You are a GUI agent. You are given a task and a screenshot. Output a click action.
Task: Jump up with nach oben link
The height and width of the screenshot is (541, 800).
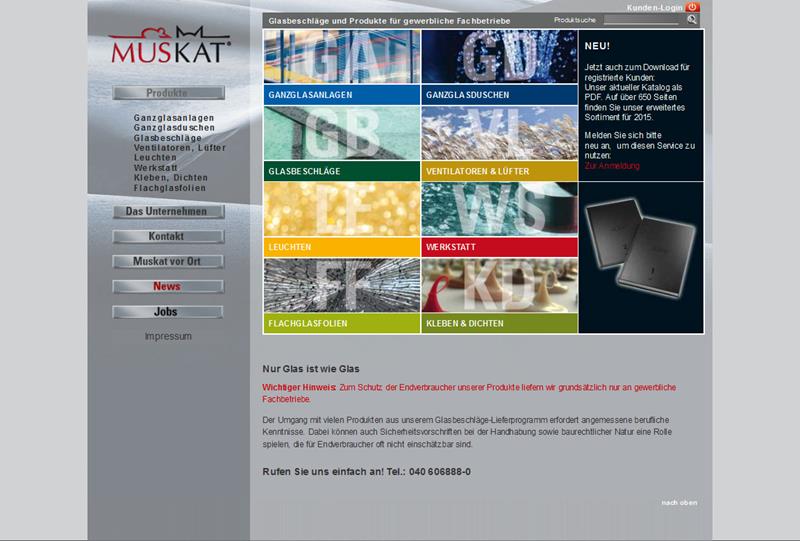(679, 502)
